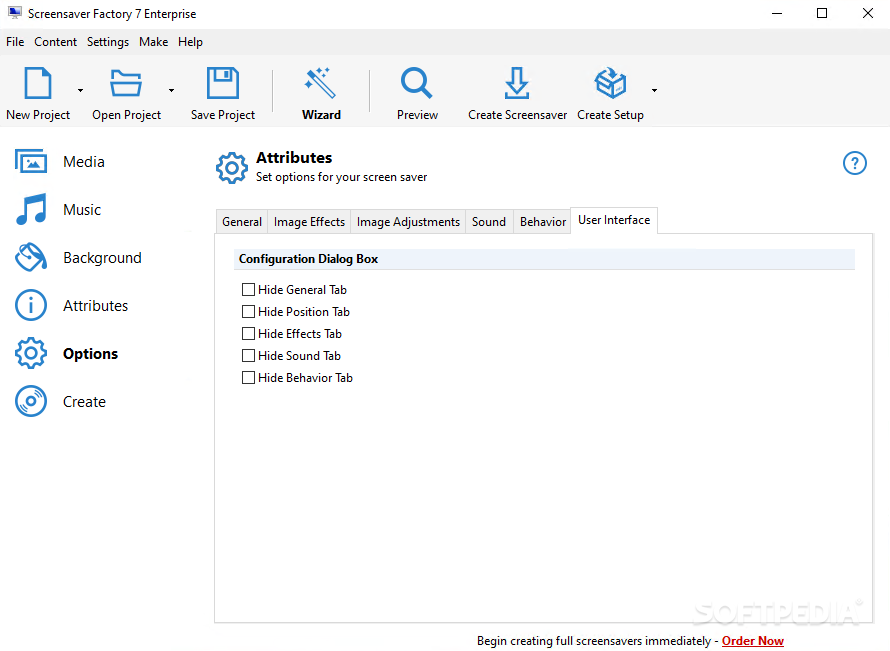890x651 pixels.
Task: Enable Hide Position Tab checkbox
Action: 248,312
